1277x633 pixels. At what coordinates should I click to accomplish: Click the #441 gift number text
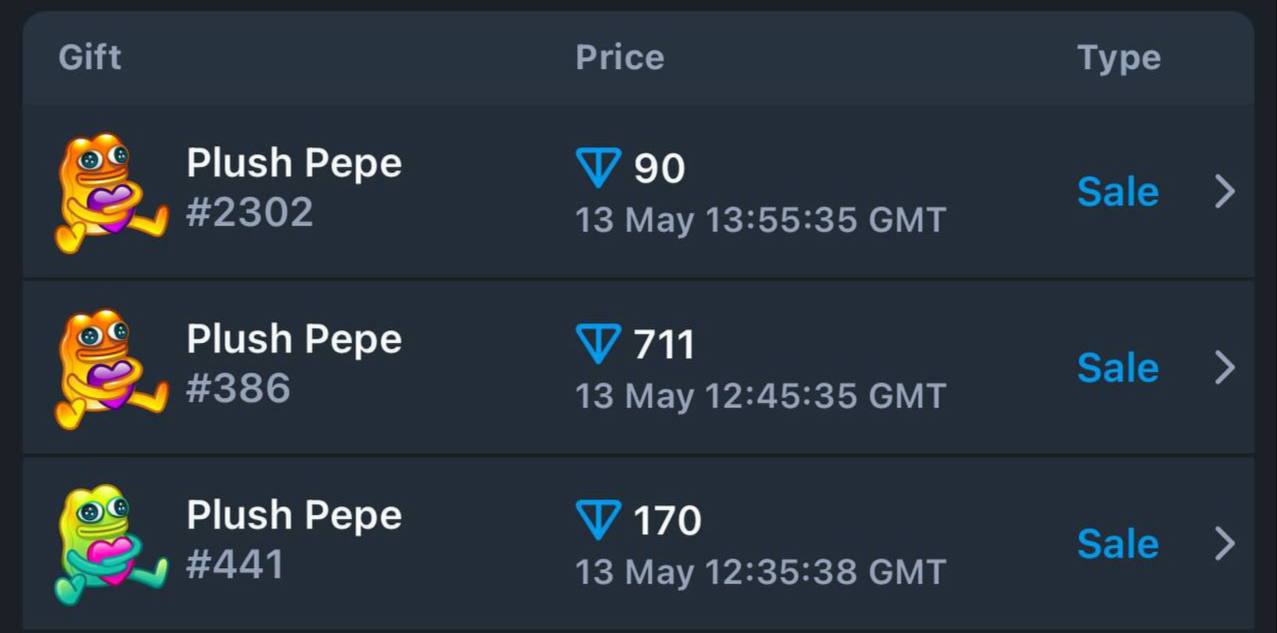click(x=236, y=565)
